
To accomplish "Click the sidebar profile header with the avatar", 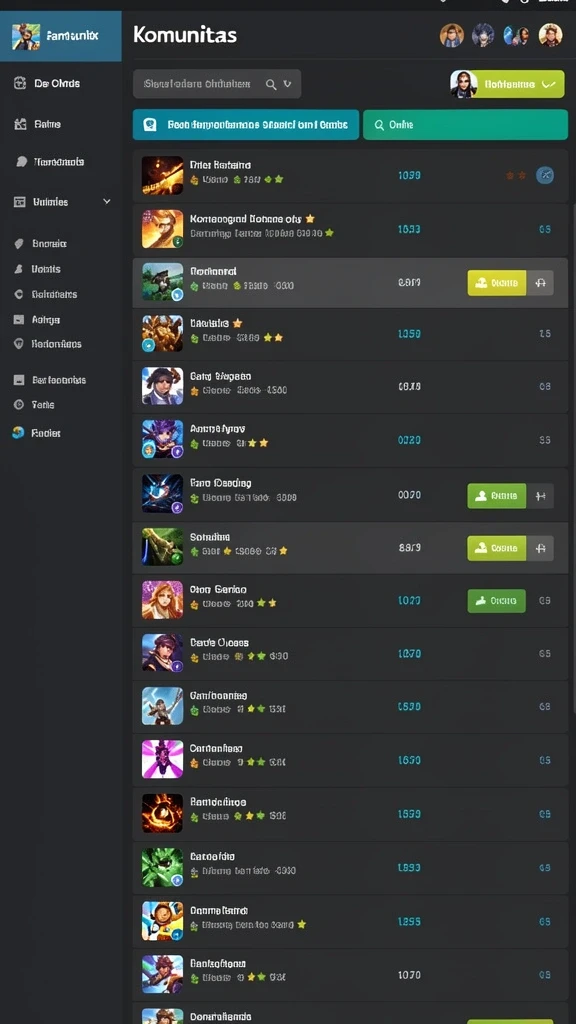I will coord(61,36).
